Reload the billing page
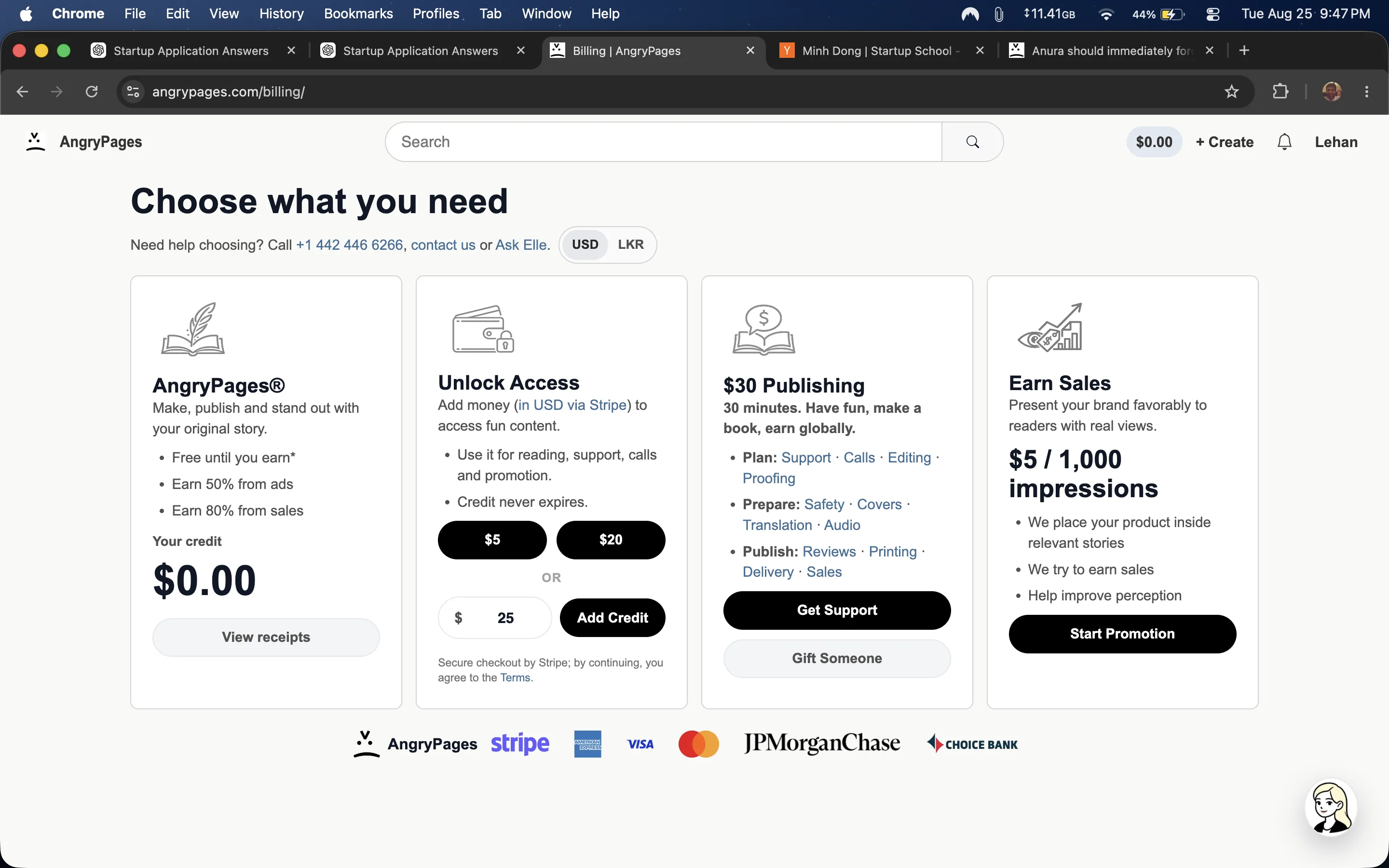Screen dimensions: 1389x868 pyautogui.click(x=92, y=92)
